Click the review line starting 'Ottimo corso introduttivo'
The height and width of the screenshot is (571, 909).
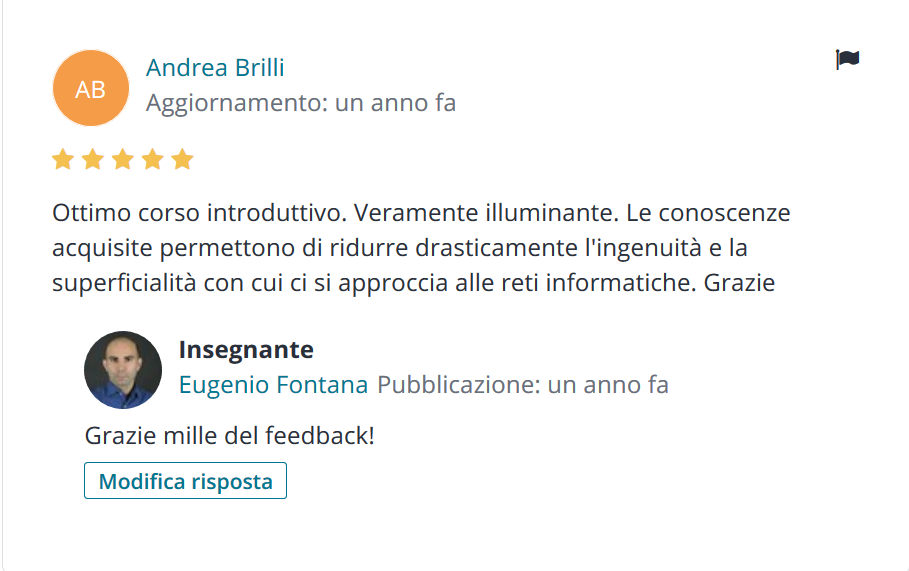click(421, 213)
